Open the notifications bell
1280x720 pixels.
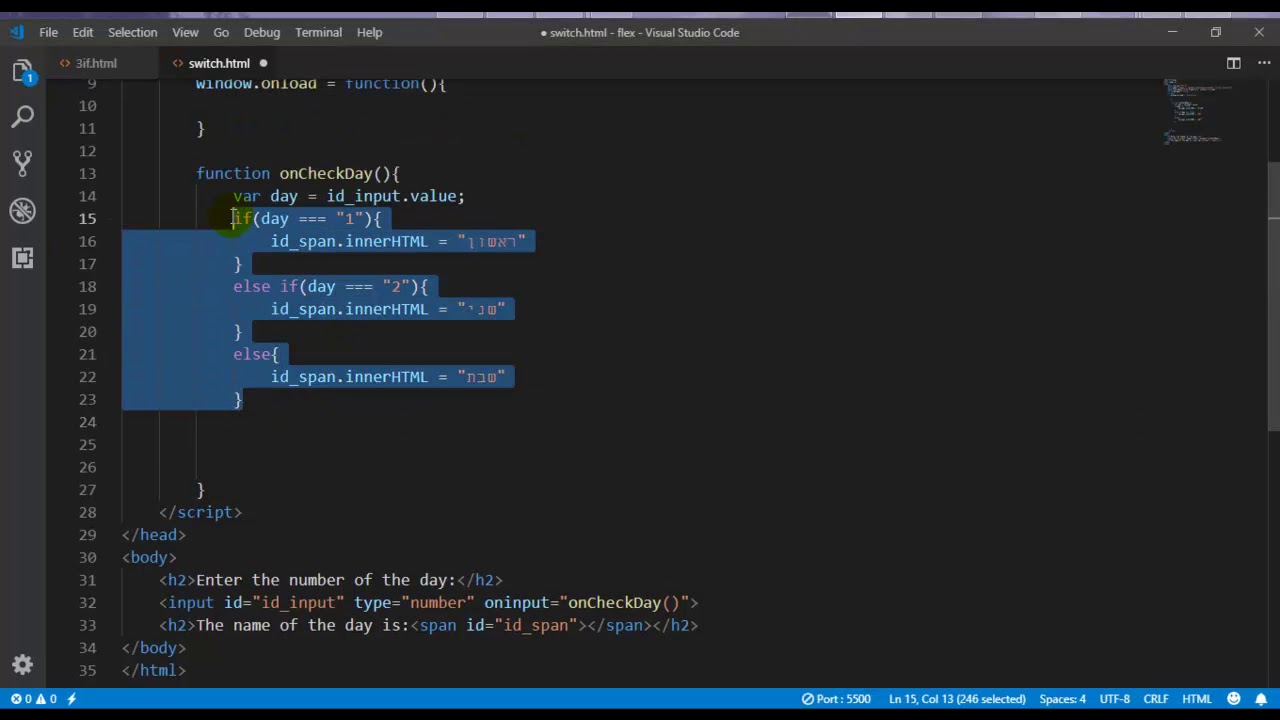click(1259, 699)
